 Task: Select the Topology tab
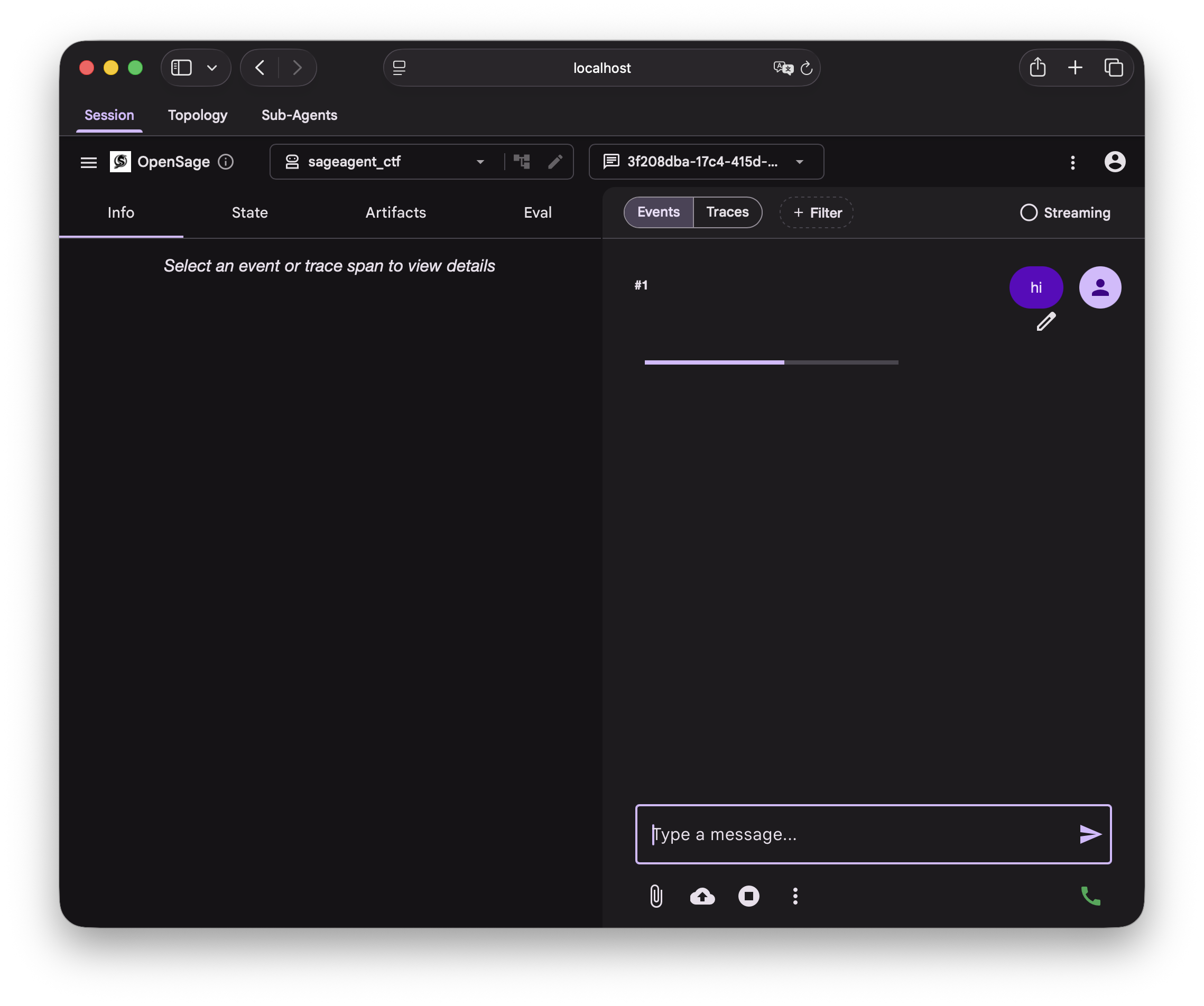click(198, 115)
